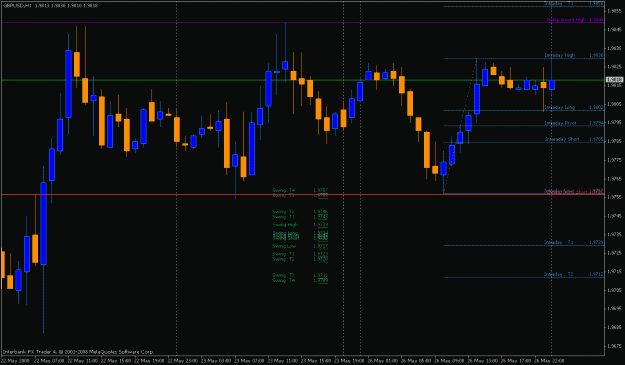
Task: Click the green Swing Low label
Action: click(284, 246)
